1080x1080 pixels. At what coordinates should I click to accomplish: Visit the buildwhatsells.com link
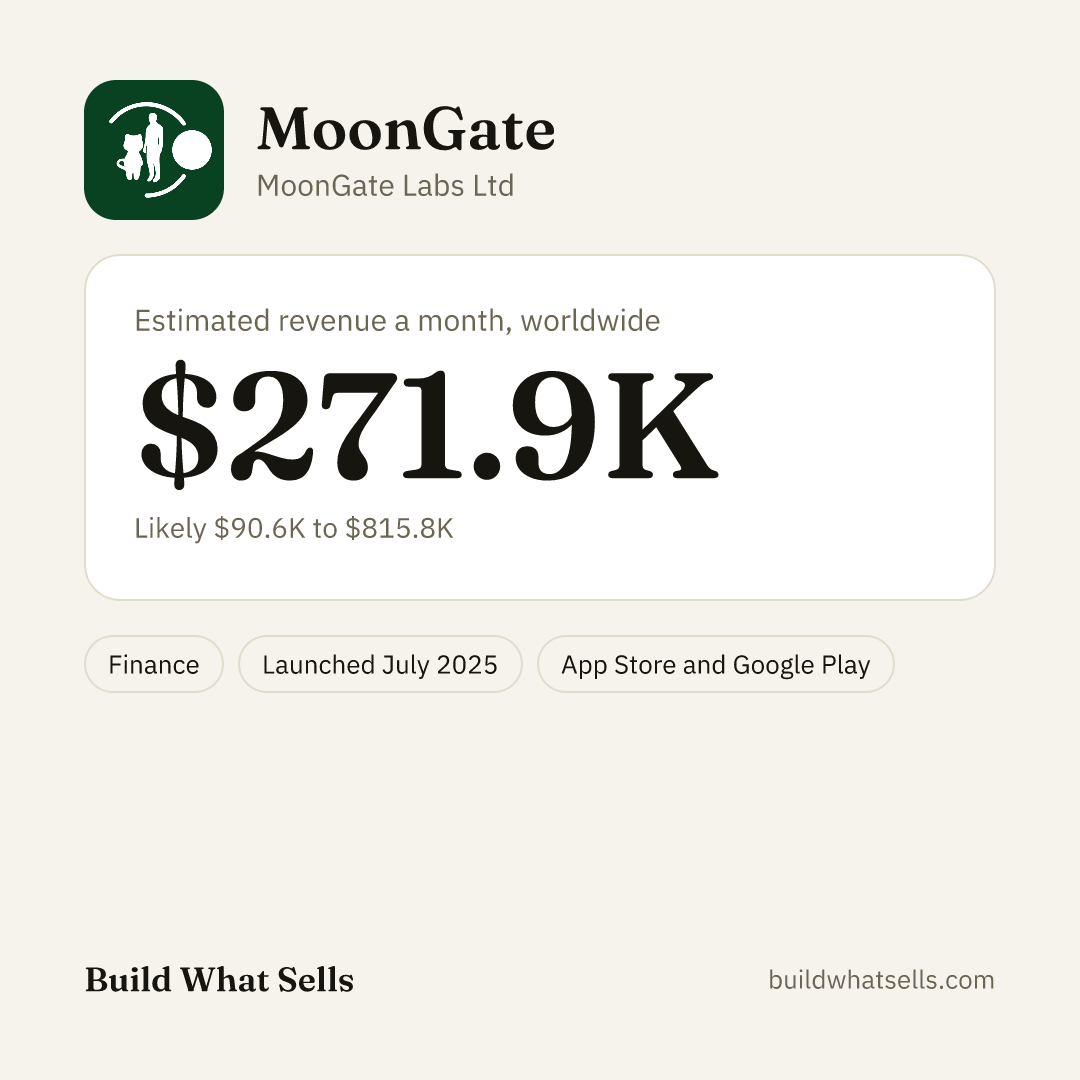(881, 979)
